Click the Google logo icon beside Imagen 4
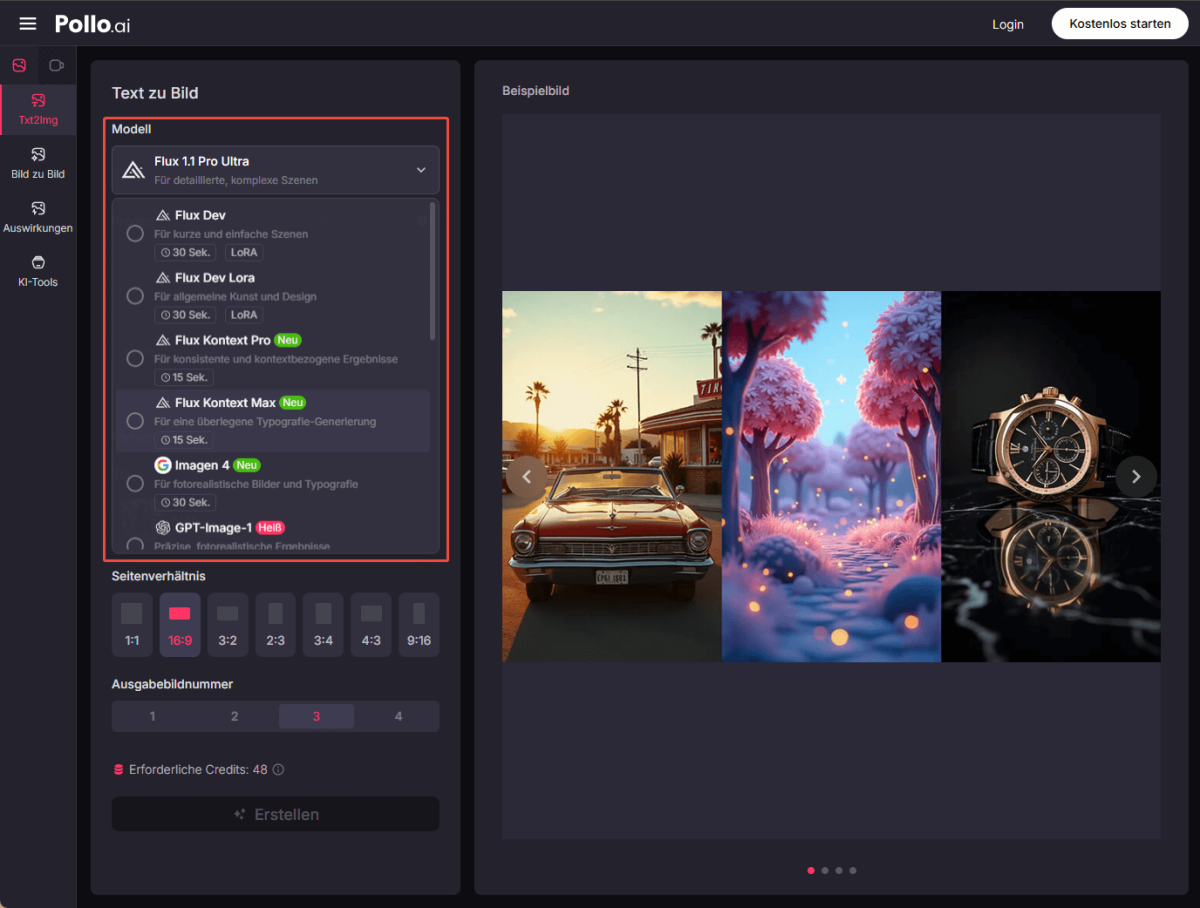The width and height of the screenshot is (1200, 908). (163, 465)
